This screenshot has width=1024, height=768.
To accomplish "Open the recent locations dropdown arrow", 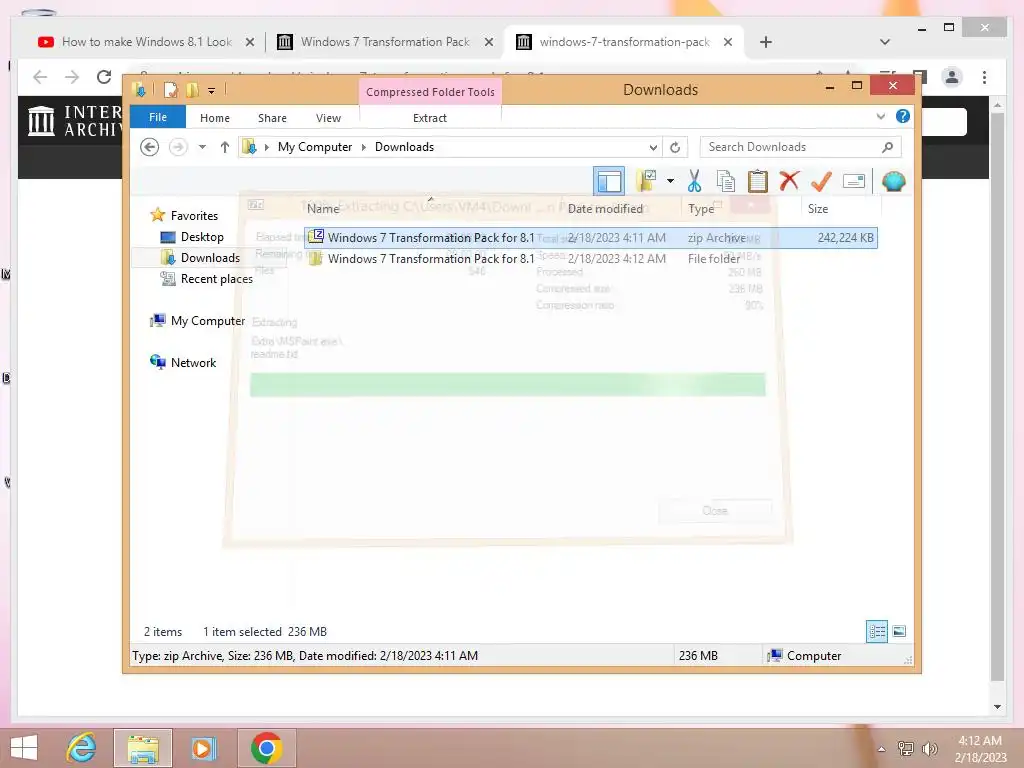I will point(202,147).
